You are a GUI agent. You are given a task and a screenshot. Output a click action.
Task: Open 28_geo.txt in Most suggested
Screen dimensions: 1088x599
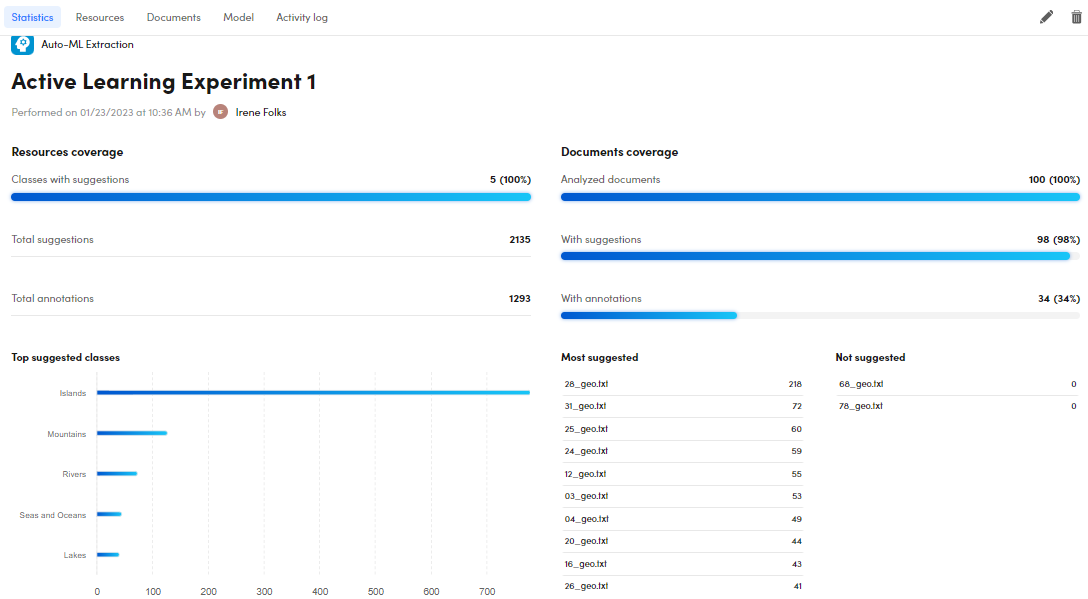[585, 384]
